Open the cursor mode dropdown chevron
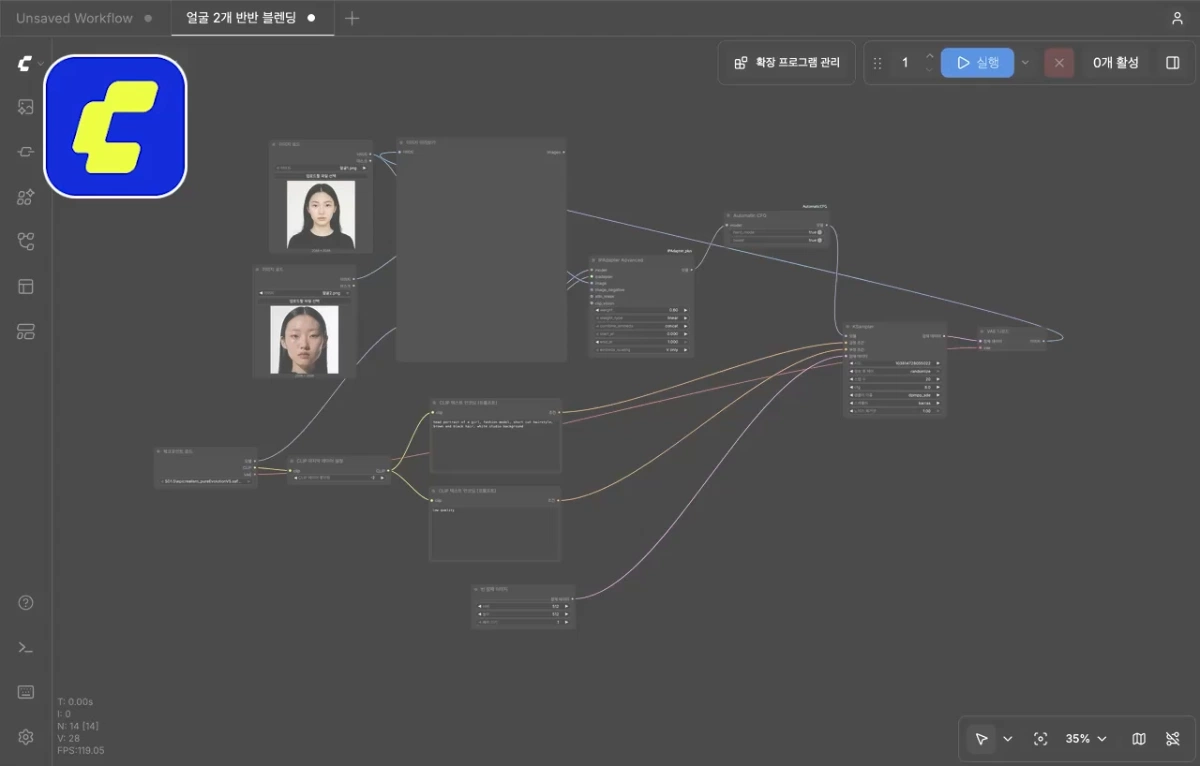This screenshot has height=766, width=1200. pos(1008,739)
